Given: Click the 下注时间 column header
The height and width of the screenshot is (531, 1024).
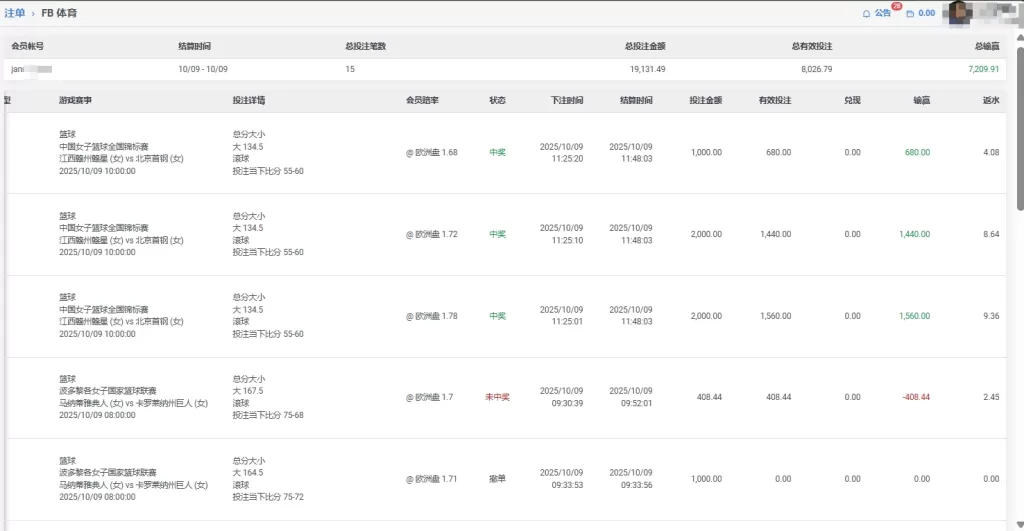Looking at the screenshot, I should (x=567, y=100).
